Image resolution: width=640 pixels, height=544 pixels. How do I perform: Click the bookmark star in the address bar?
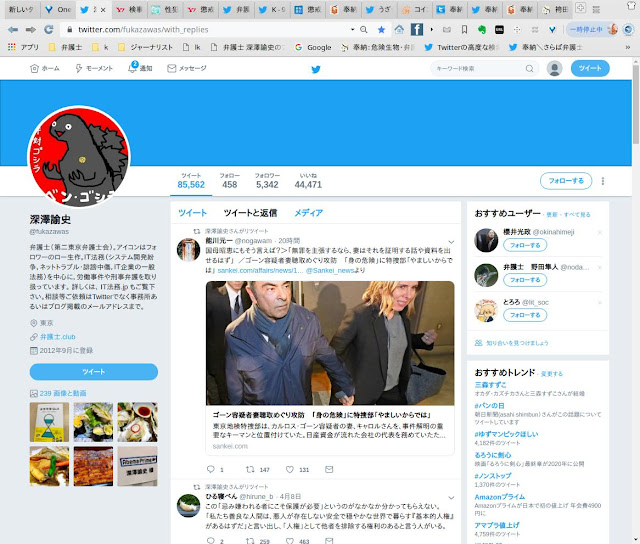[381, 29]
